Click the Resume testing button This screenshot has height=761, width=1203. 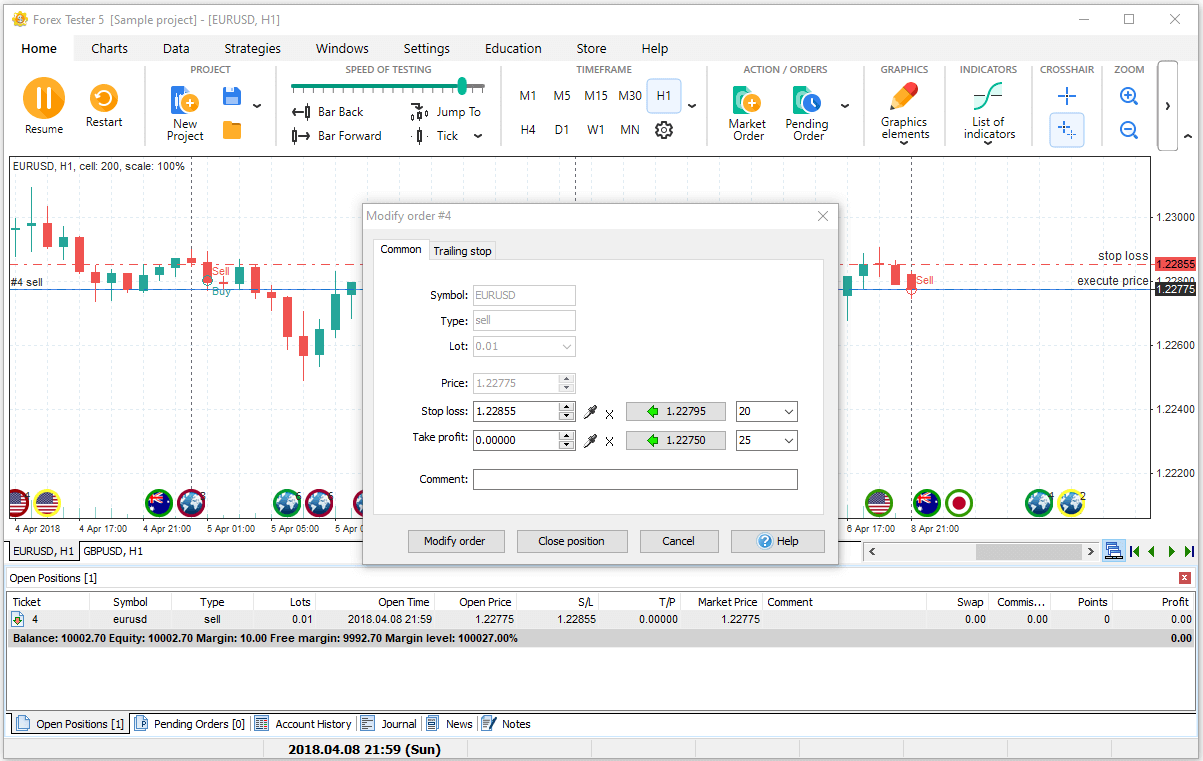(43, 99)
